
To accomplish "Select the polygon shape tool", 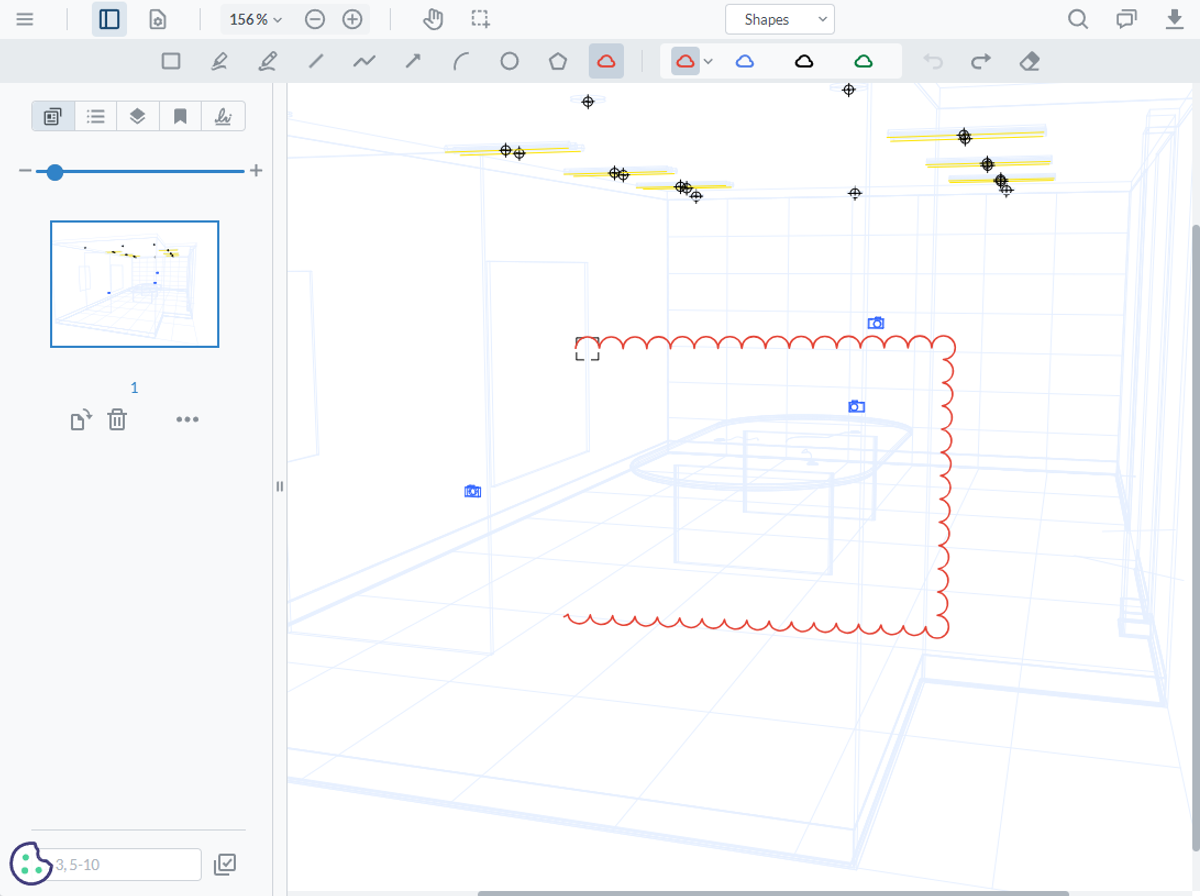I will (558, 61).
